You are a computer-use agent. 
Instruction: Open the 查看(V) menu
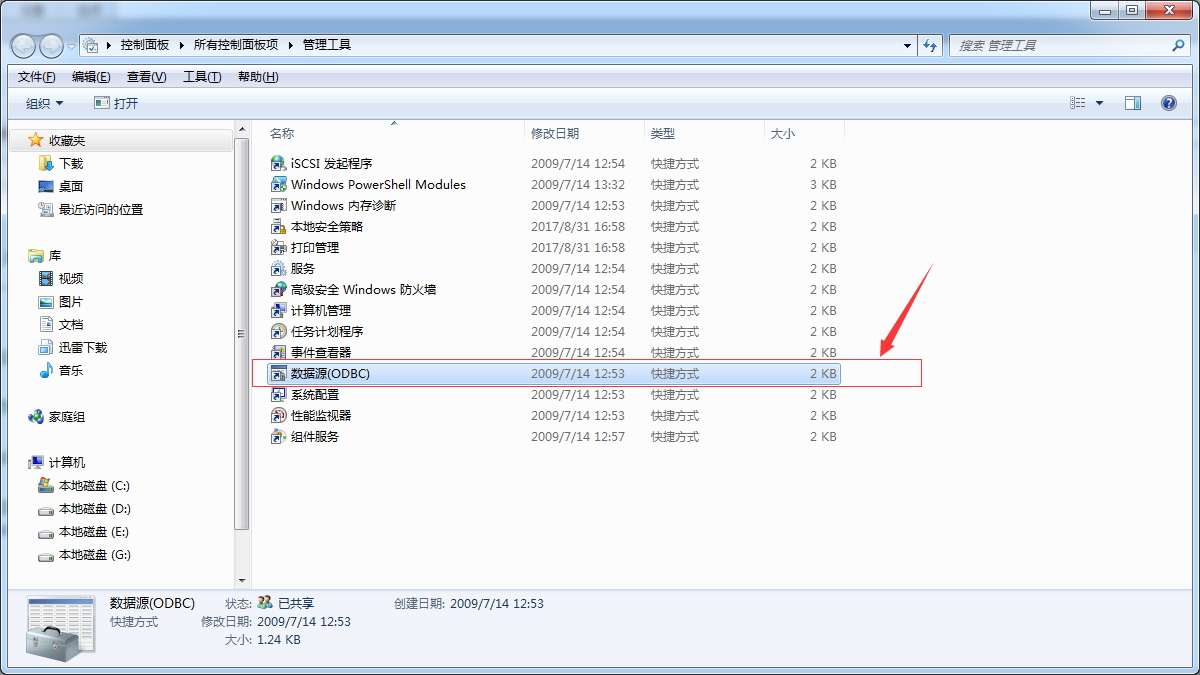coord(146,77)
